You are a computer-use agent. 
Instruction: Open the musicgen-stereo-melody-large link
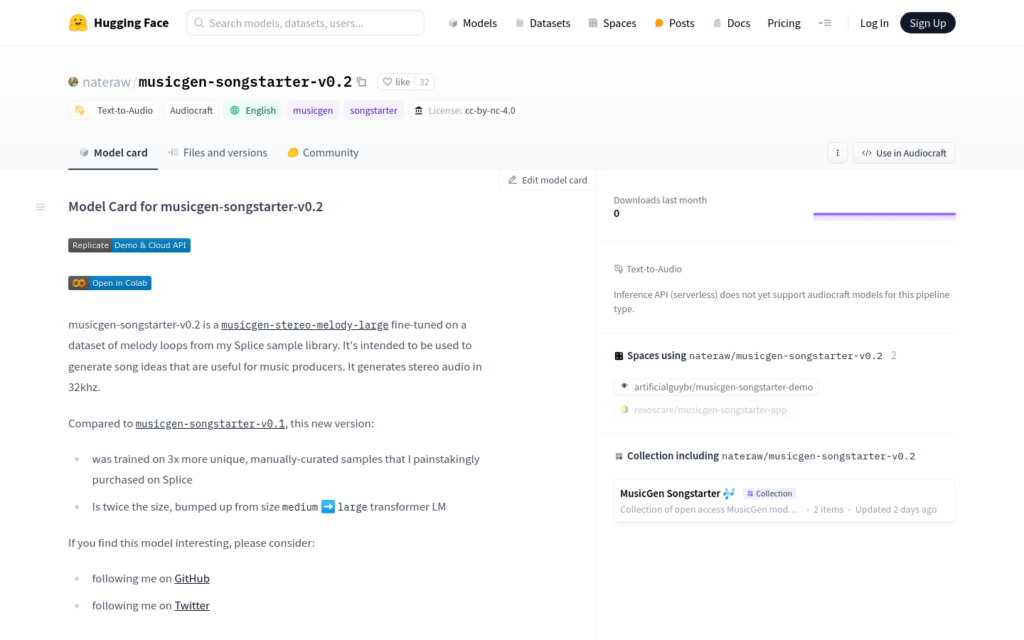click(305, 325)
